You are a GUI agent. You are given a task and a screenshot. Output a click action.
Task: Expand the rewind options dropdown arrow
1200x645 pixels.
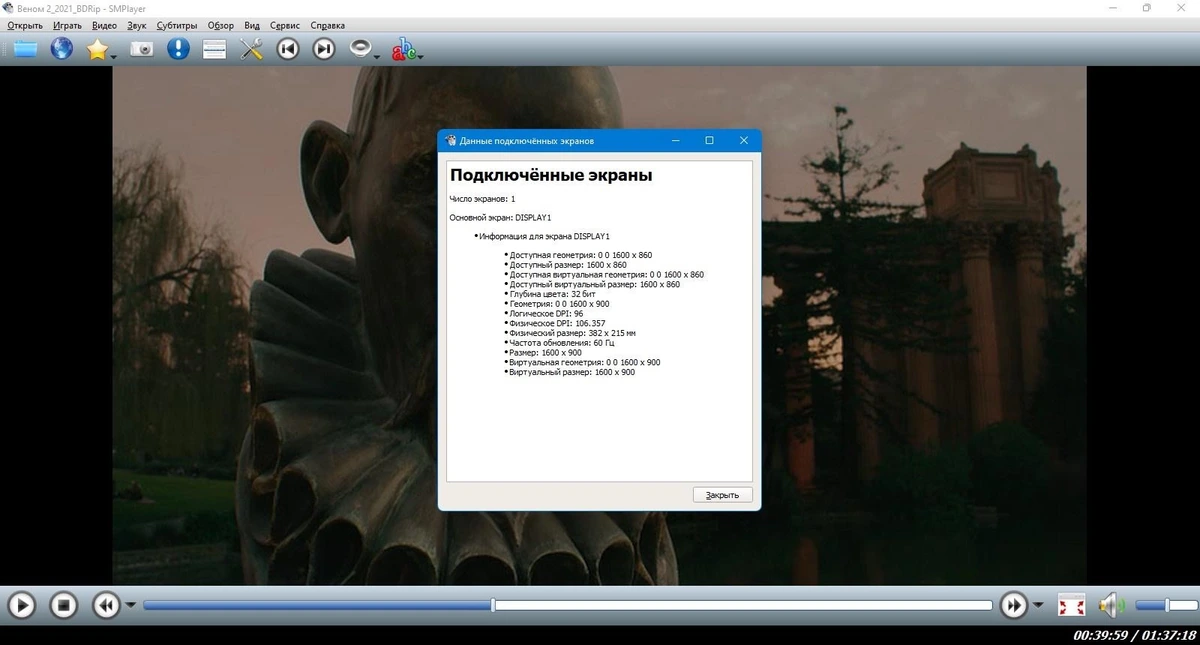click(130, 605)
